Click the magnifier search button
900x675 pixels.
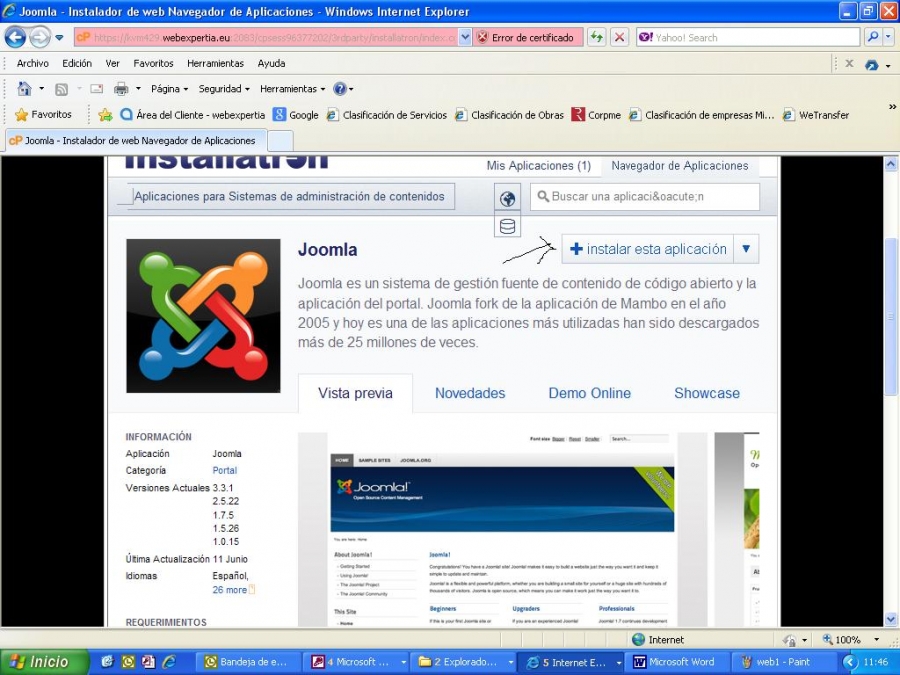pyautogui.click(x=872, y=38)
